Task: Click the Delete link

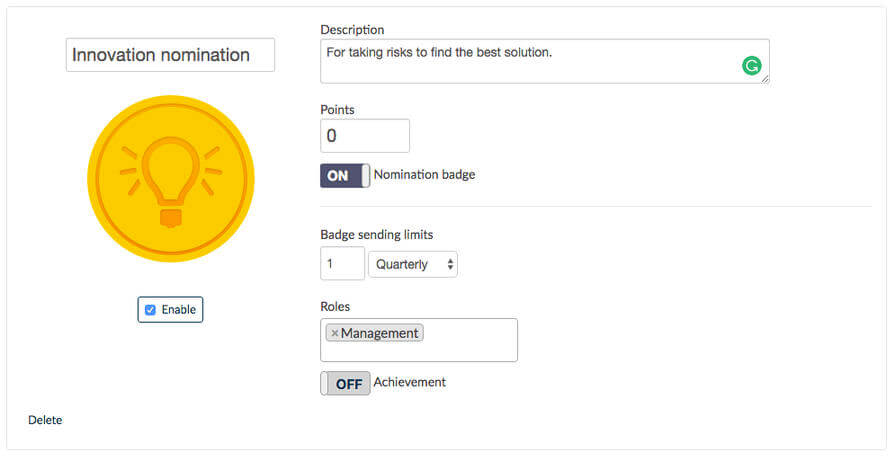Action: (x=45, y=420)
